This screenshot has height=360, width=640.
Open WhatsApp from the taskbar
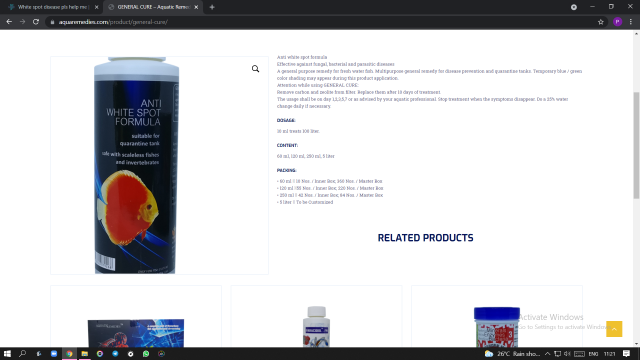[146, 354]
